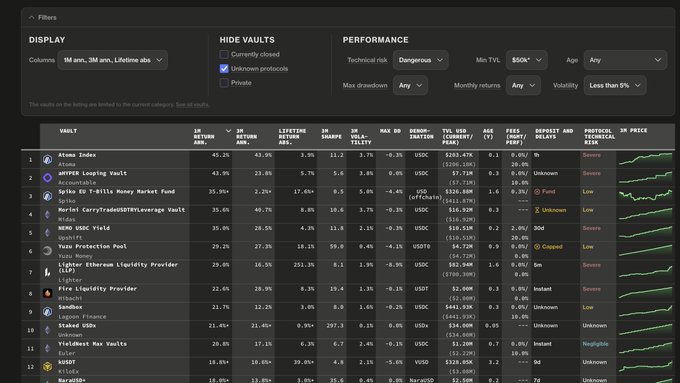Image resolution: width=680 pixels, height=383 pixels.
Task: Click the NEMO USDC Yield icon
Action: pos(47,232)
